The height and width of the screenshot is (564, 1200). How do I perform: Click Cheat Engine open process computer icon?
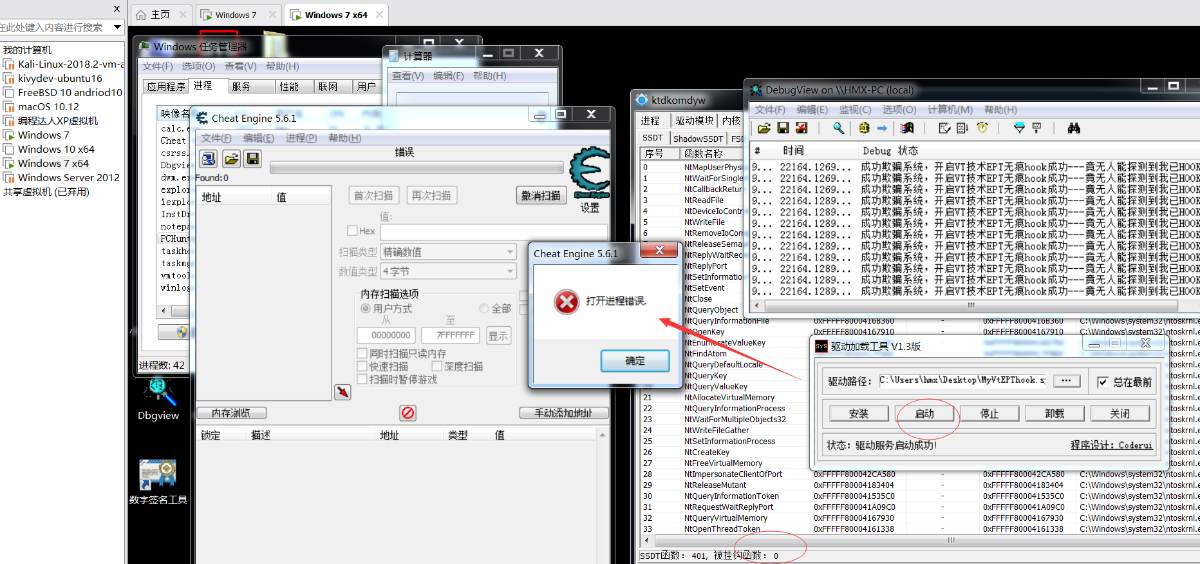click(208, 159)
